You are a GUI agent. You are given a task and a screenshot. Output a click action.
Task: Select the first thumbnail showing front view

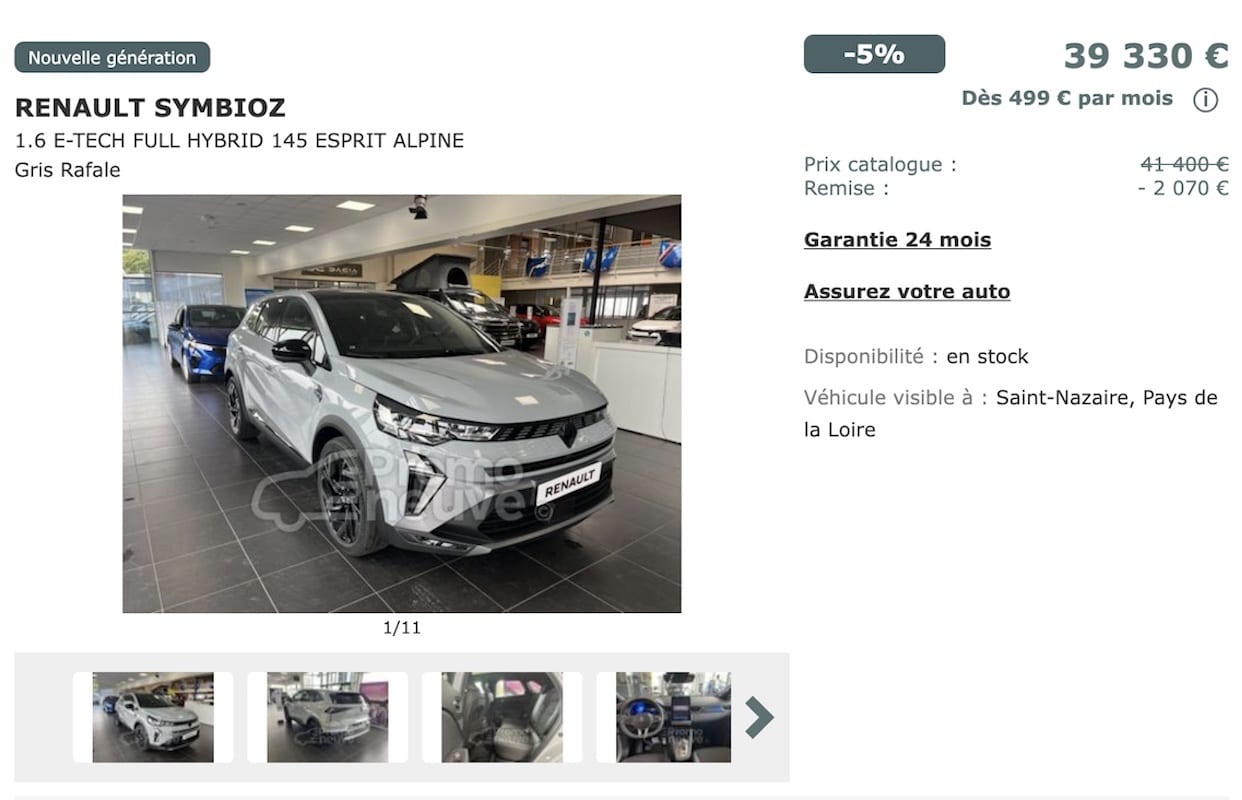(x=153, y=717)
